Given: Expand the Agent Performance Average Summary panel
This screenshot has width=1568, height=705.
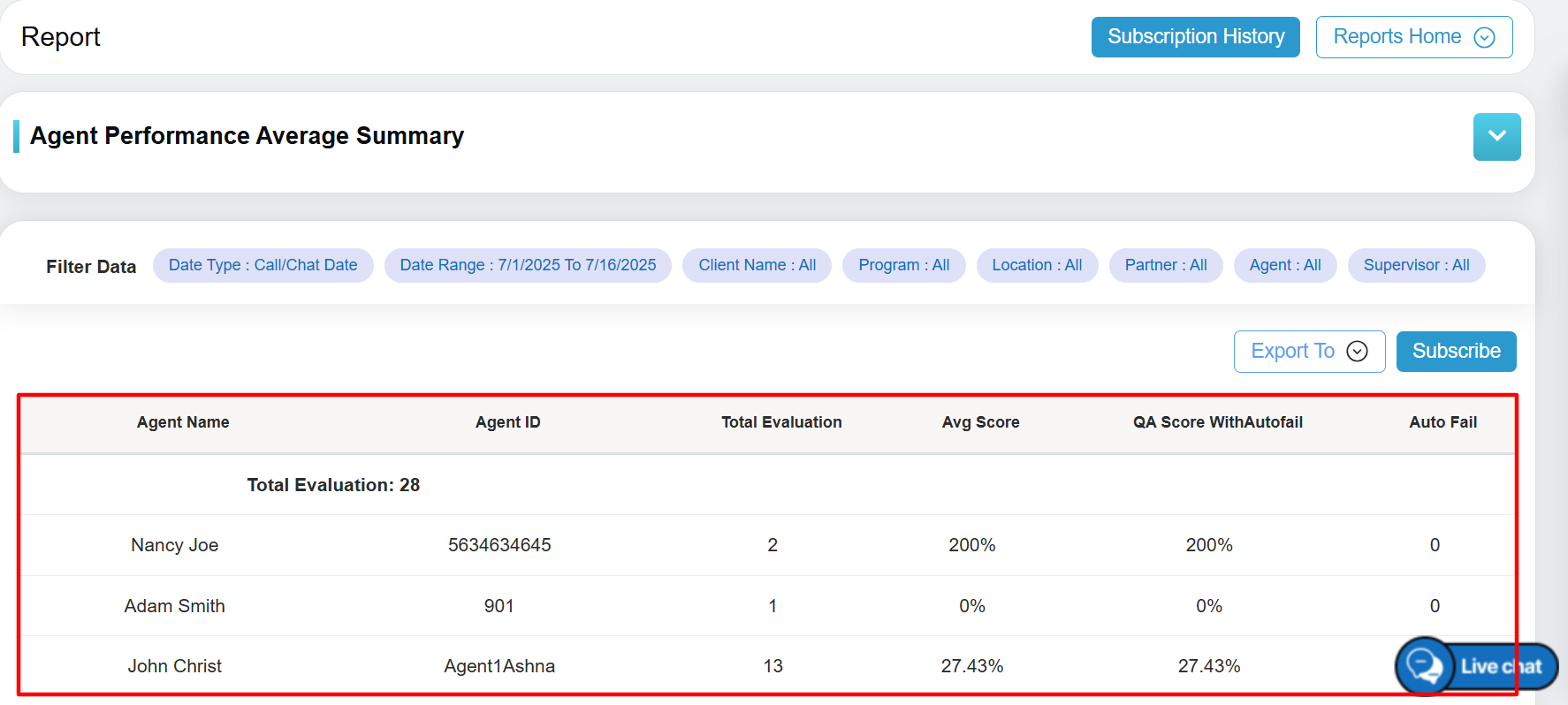Looking at the screenshot, I should 1496,137.
